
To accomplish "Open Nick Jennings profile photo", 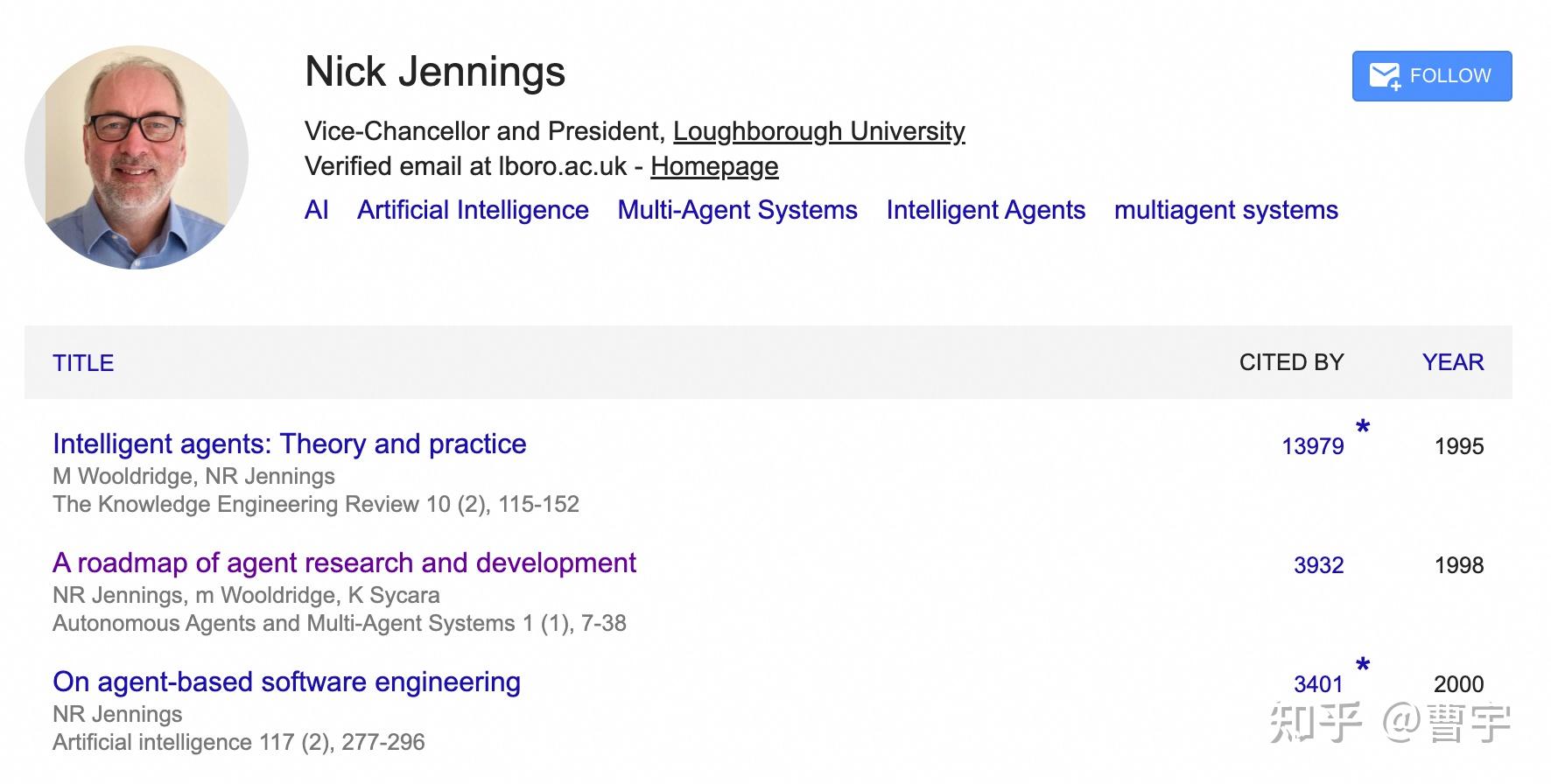I will coord(137,157).
